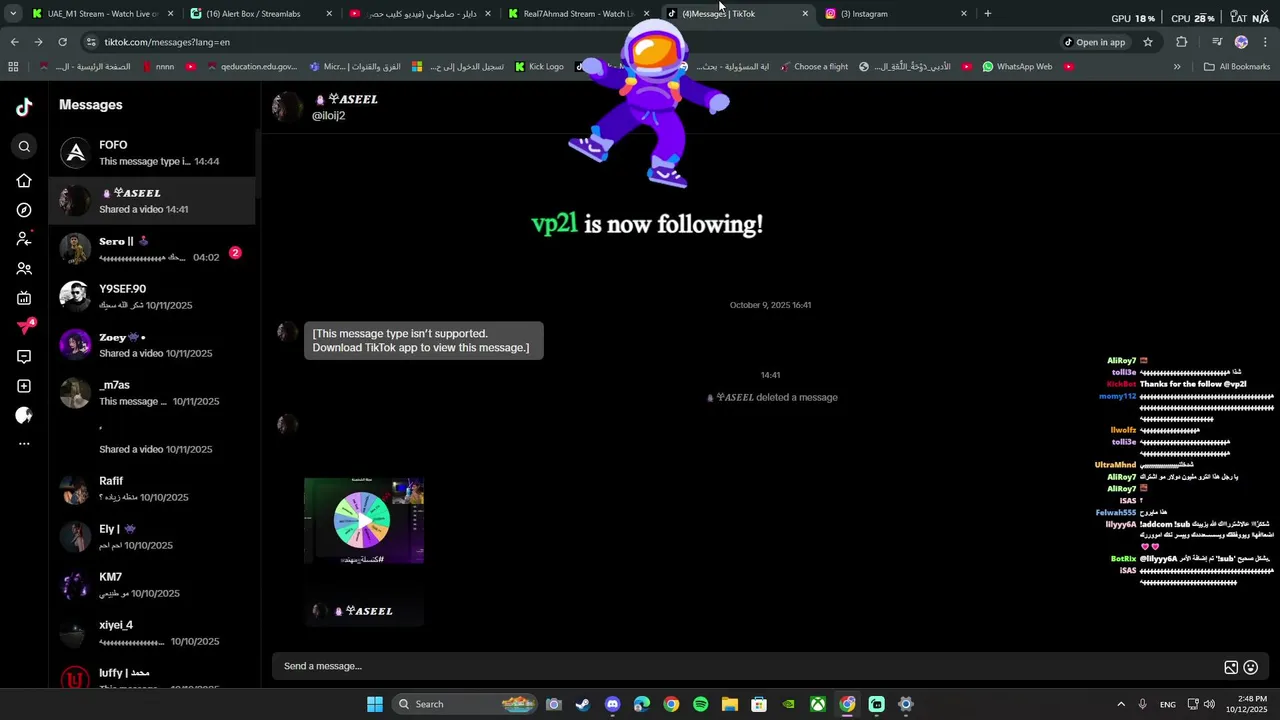This screenshot has height=720, width=1280.
Task: Click the Upload plus icon
Action: 24,386
